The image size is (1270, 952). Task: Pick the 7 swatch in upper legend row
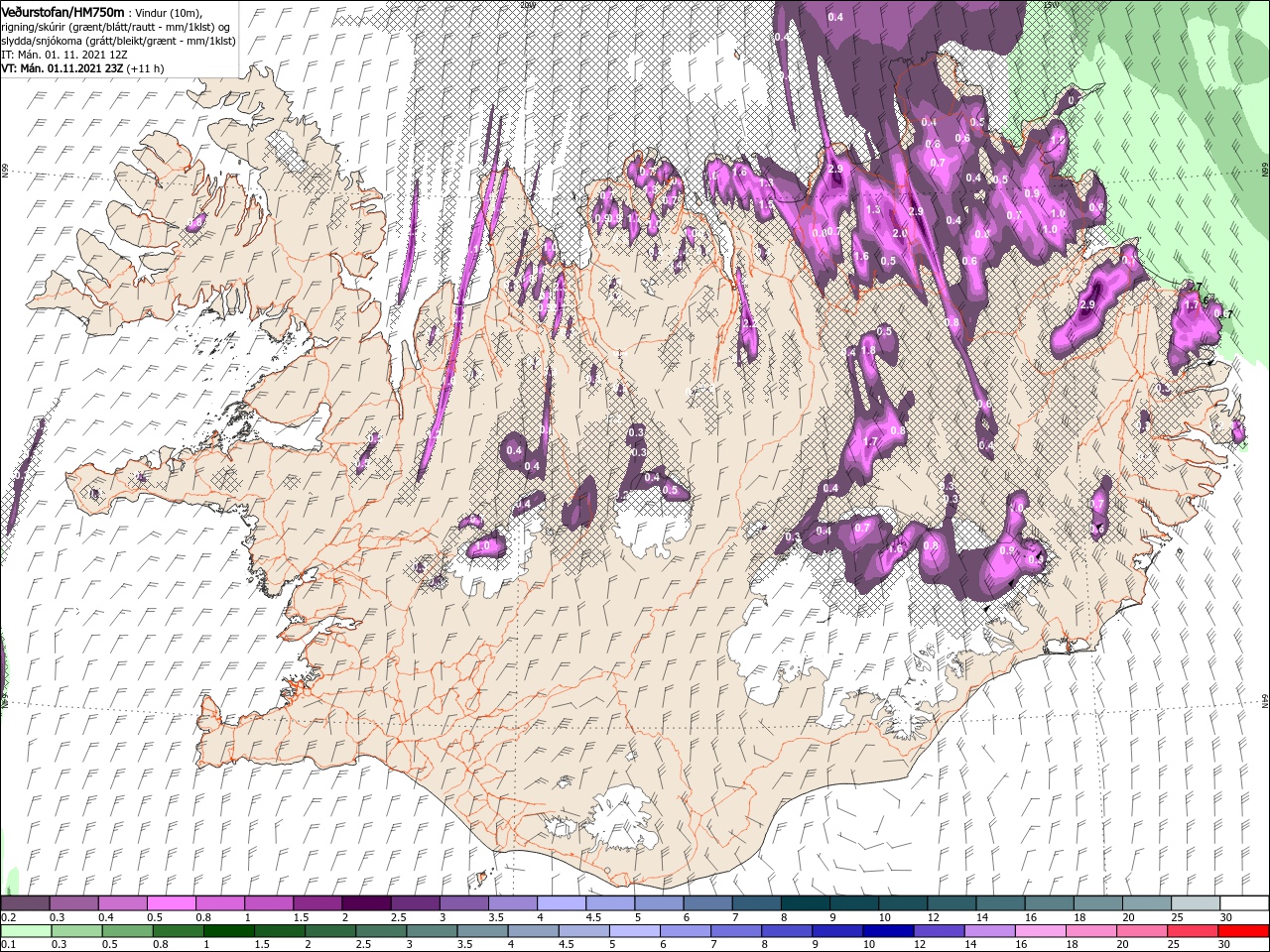point(755,903)
